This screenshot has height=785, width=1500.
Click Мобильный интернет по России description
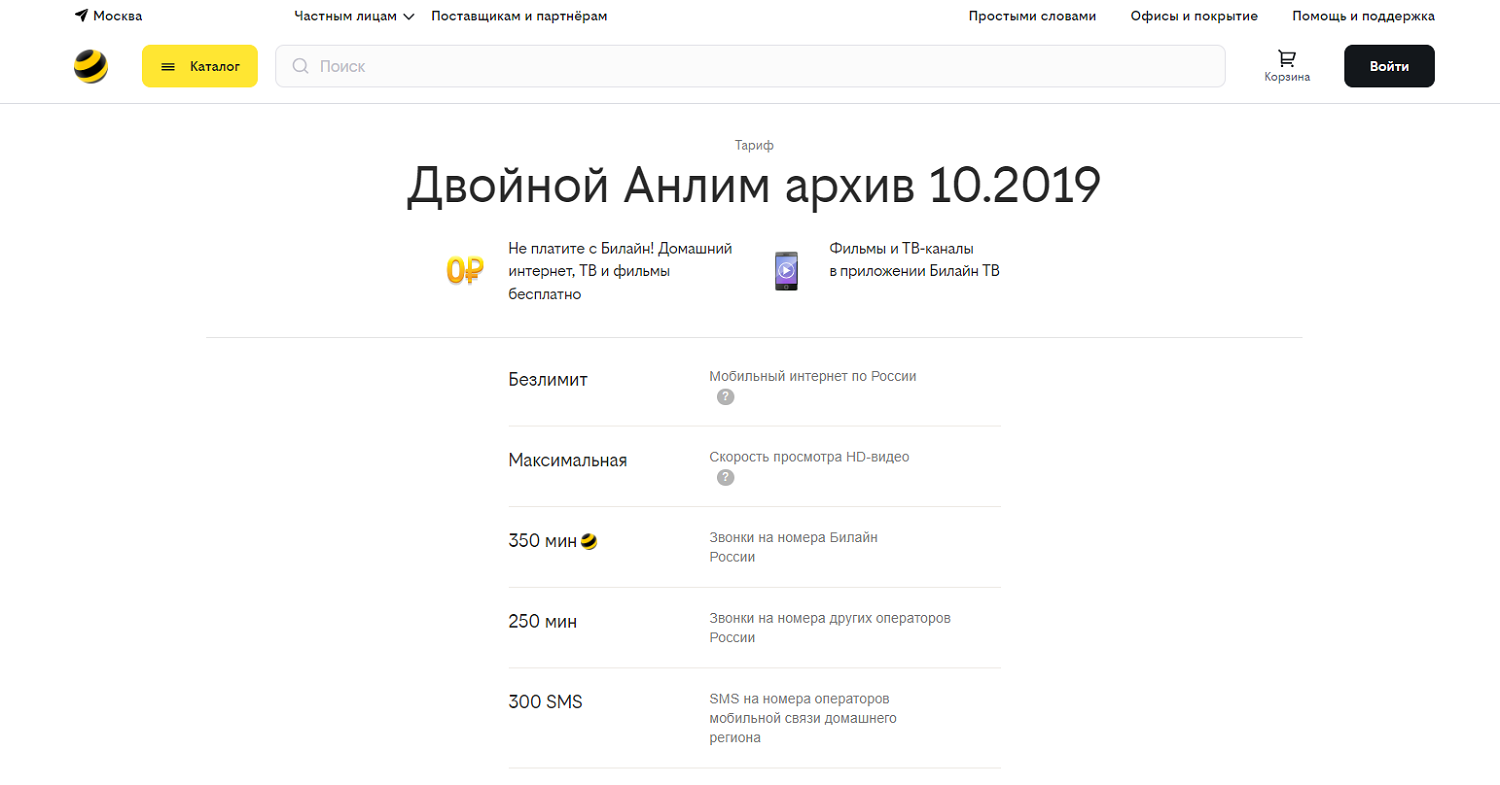coord(812,377)
